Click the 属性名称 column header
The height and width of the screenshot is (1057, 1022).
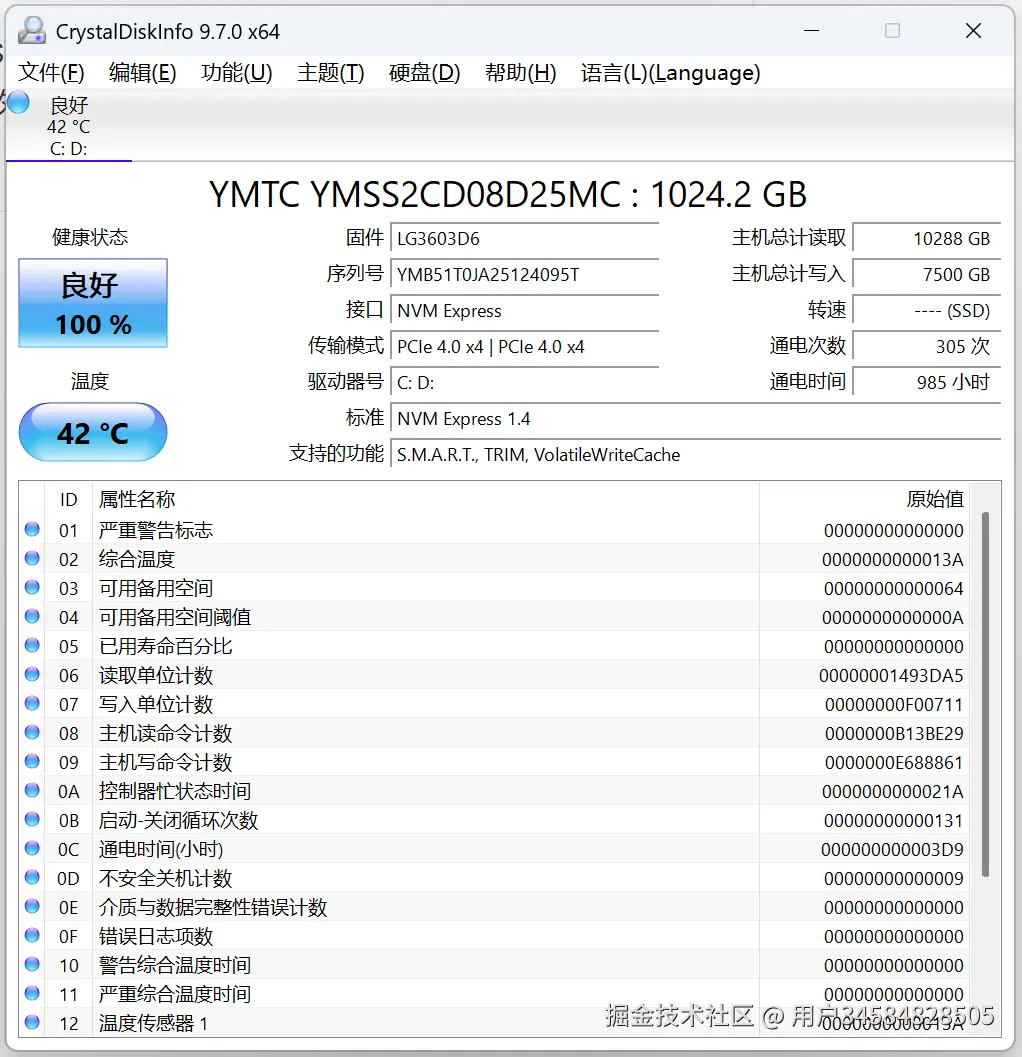pyautogui.click(x=137, y=500)
